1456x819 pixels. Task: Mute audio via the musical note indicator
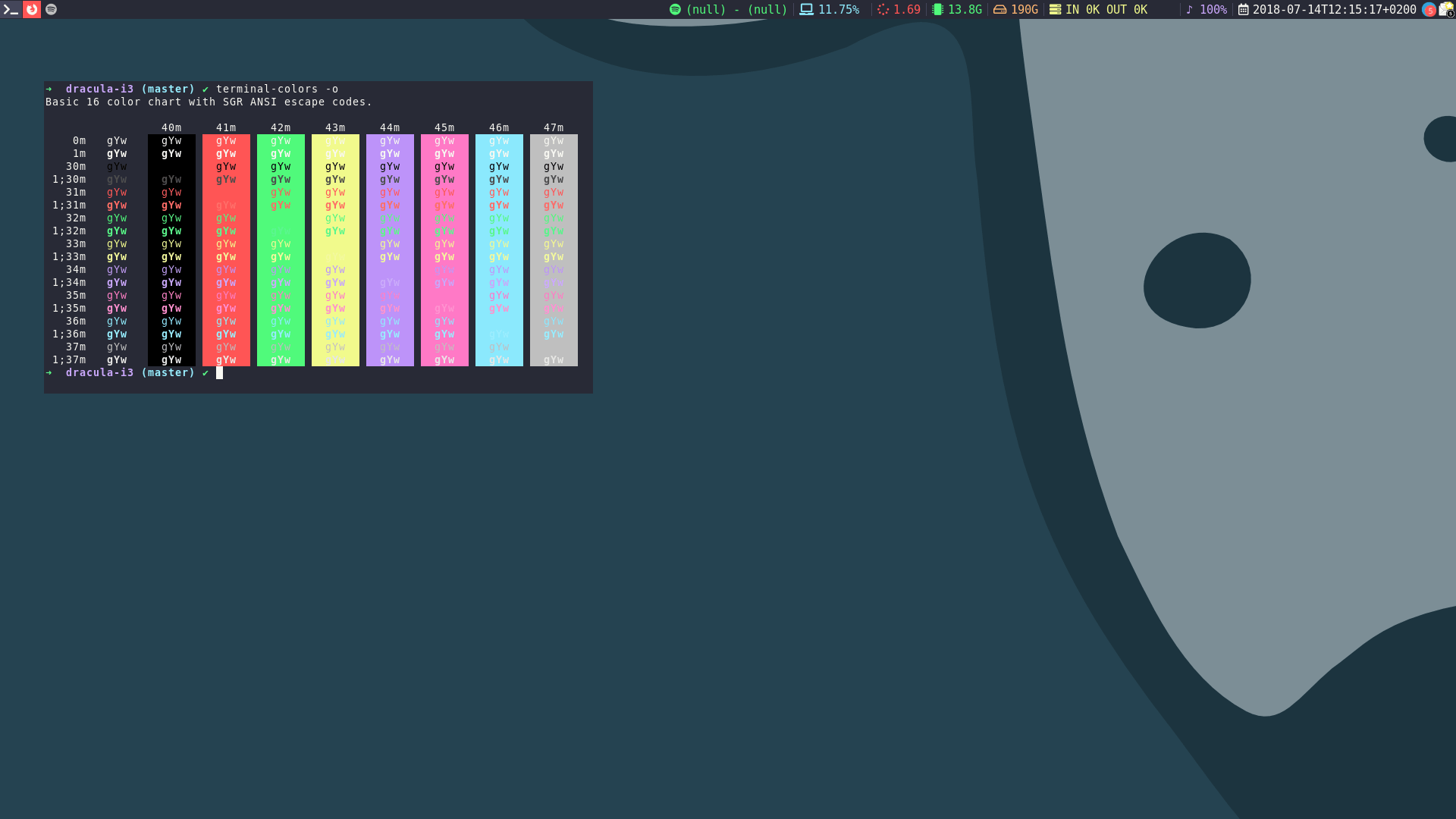pyautogui.click(x=1189, y=10)
